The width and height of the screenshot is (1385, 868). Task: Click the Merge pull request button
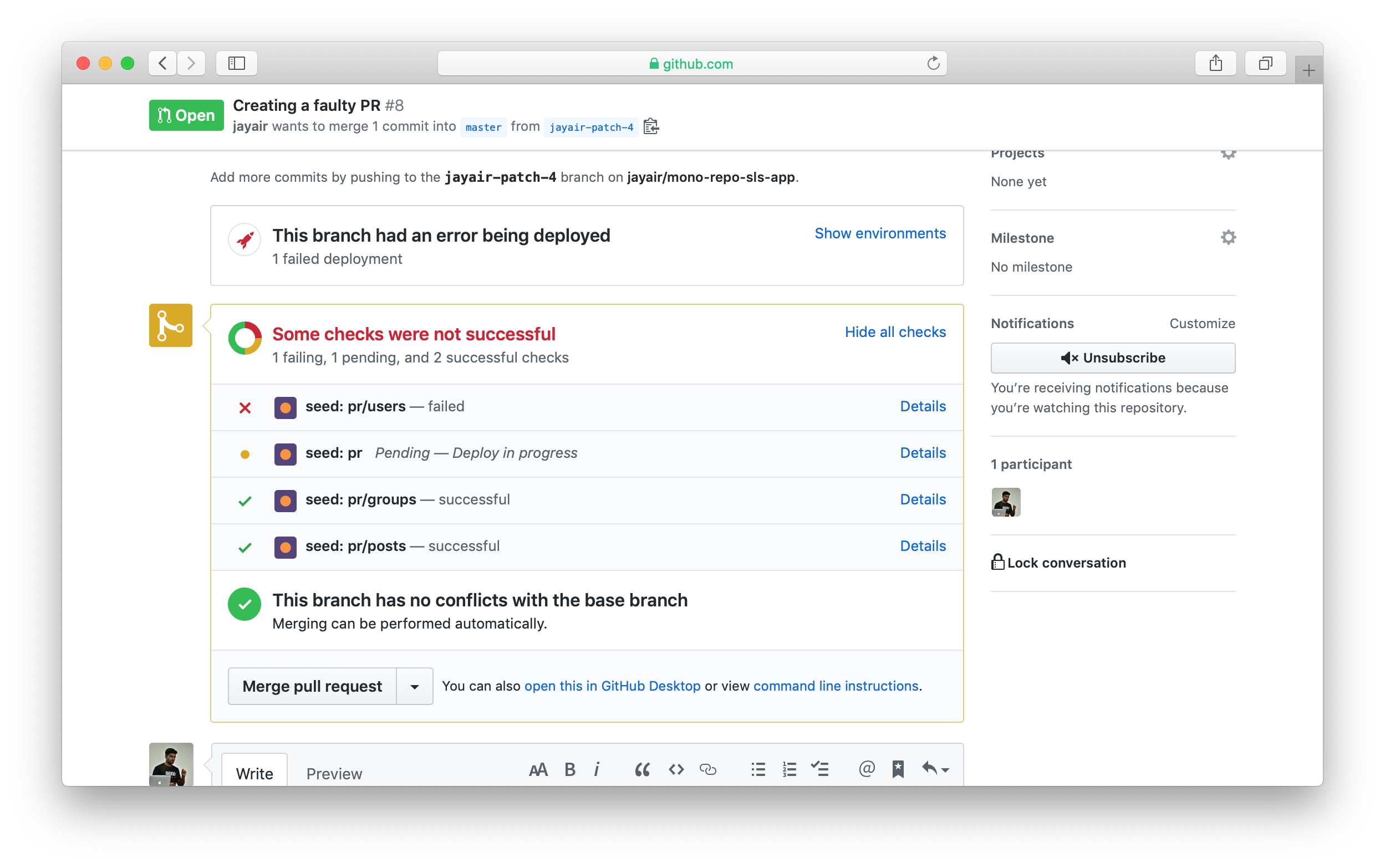(312, 686)
